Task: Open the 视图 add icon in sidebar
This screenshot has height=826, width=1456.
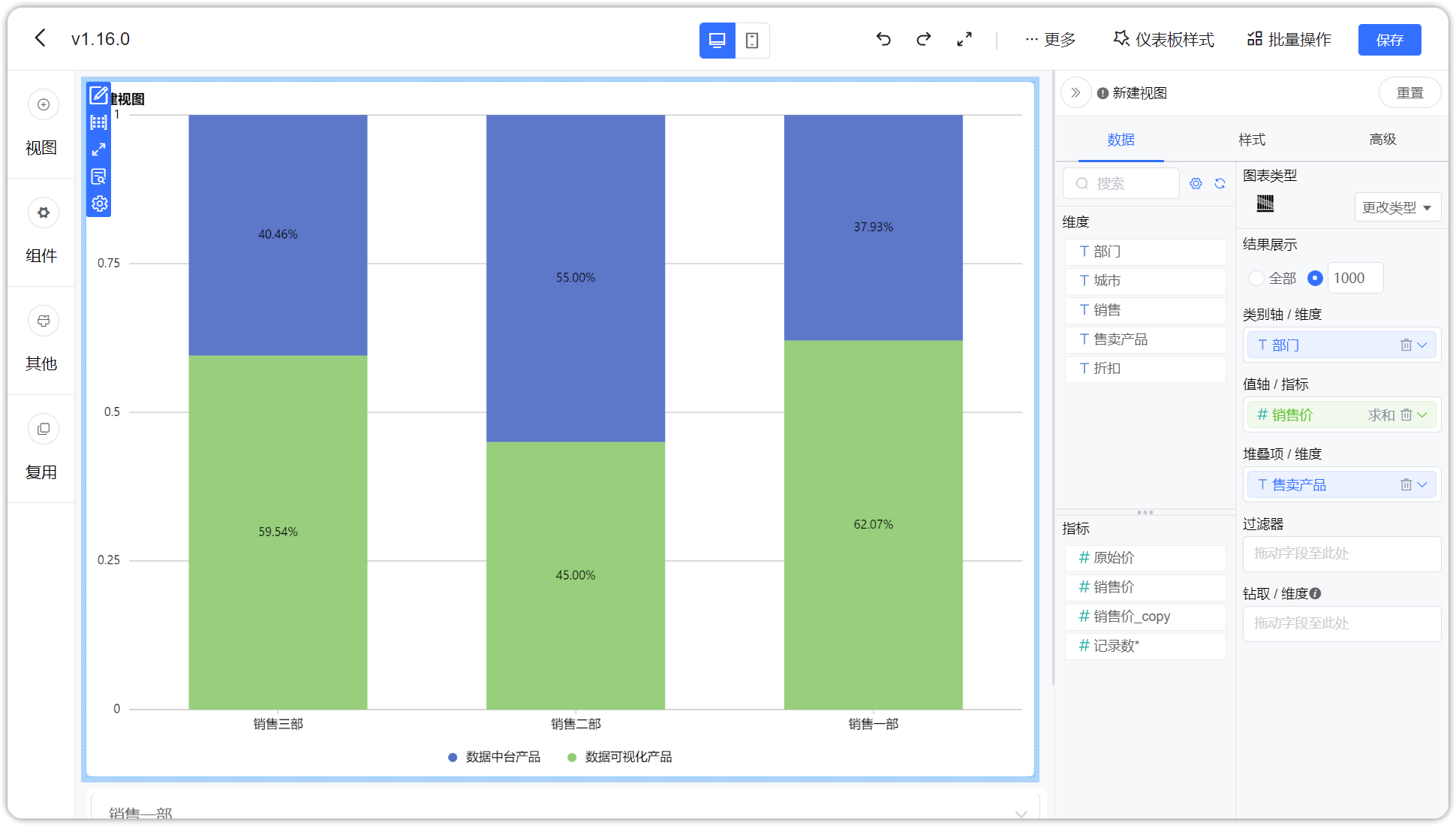Action: [x=43, y=104]
